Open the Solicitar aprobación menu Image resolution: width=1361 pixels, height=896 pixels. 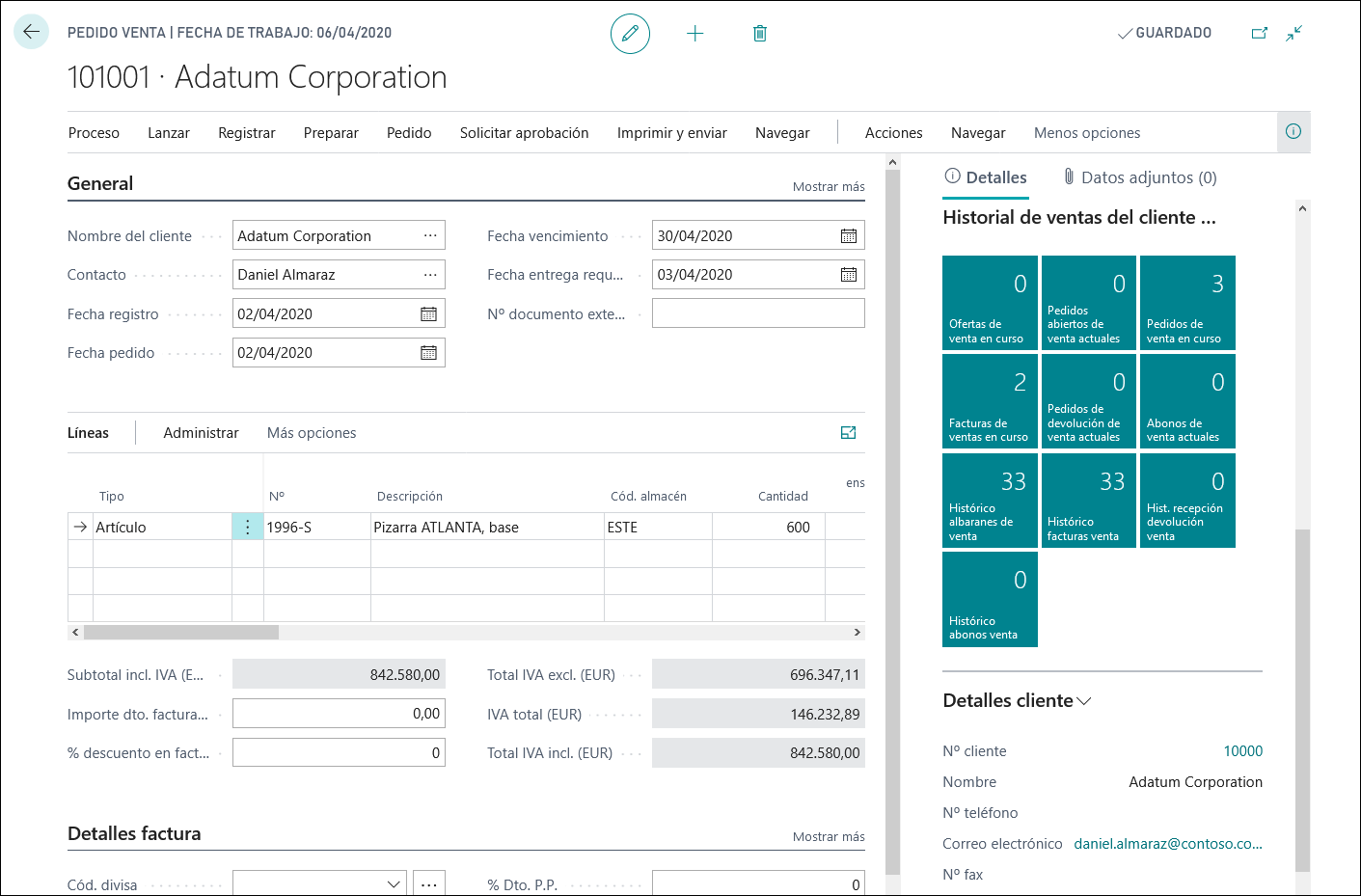[525, 133]
